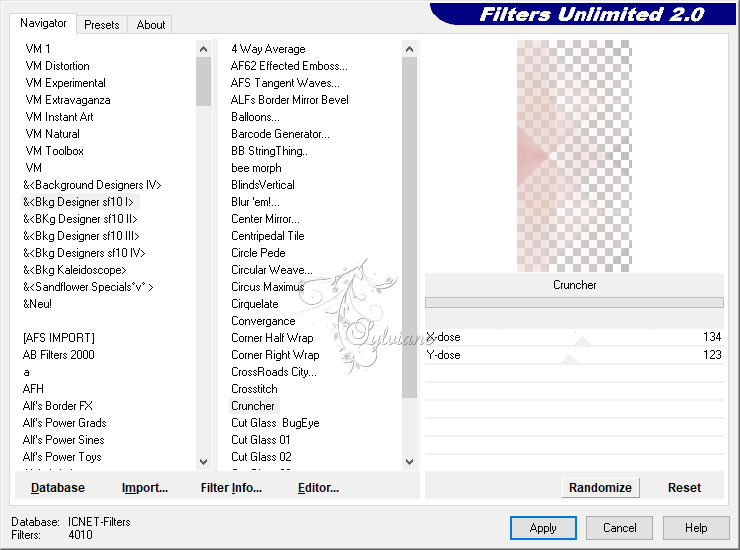Viewport: 740px width, 550px height.
Task: Open the Database menu
Action: pyautogui.click(x=58, y=488)
